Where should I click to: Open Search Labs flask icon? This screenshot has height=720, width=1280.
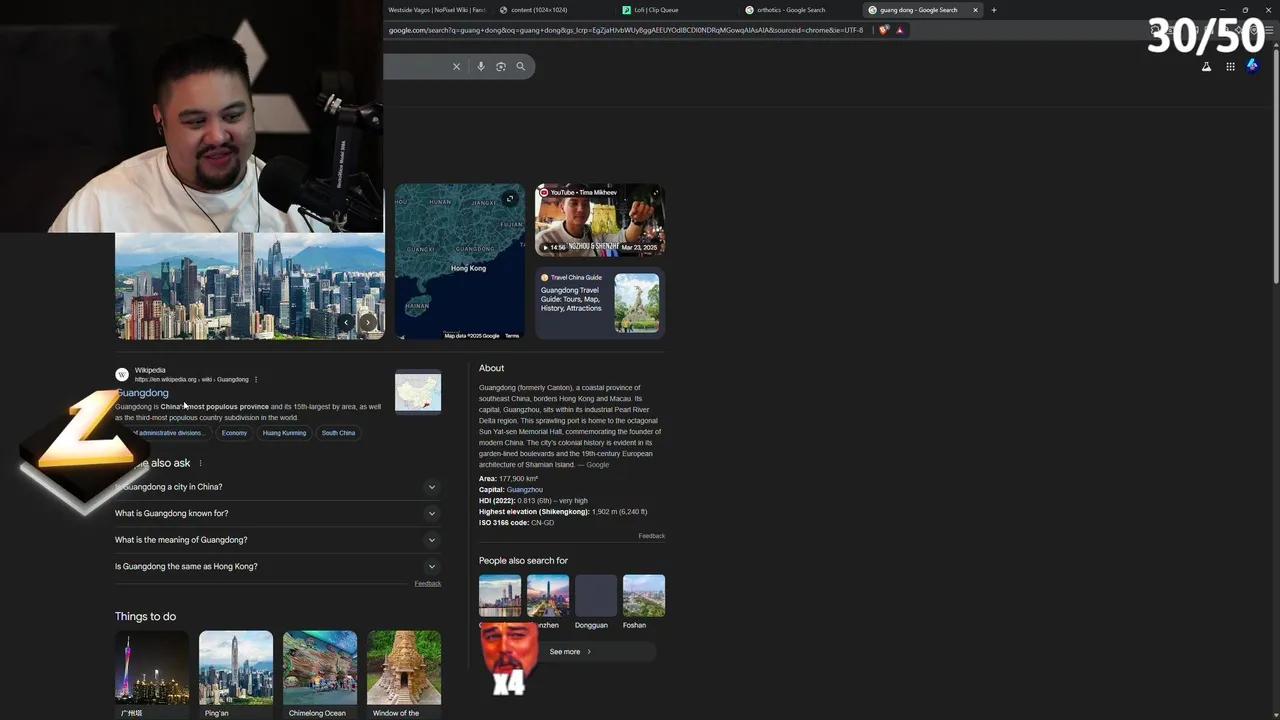(x=1206, y=67)
